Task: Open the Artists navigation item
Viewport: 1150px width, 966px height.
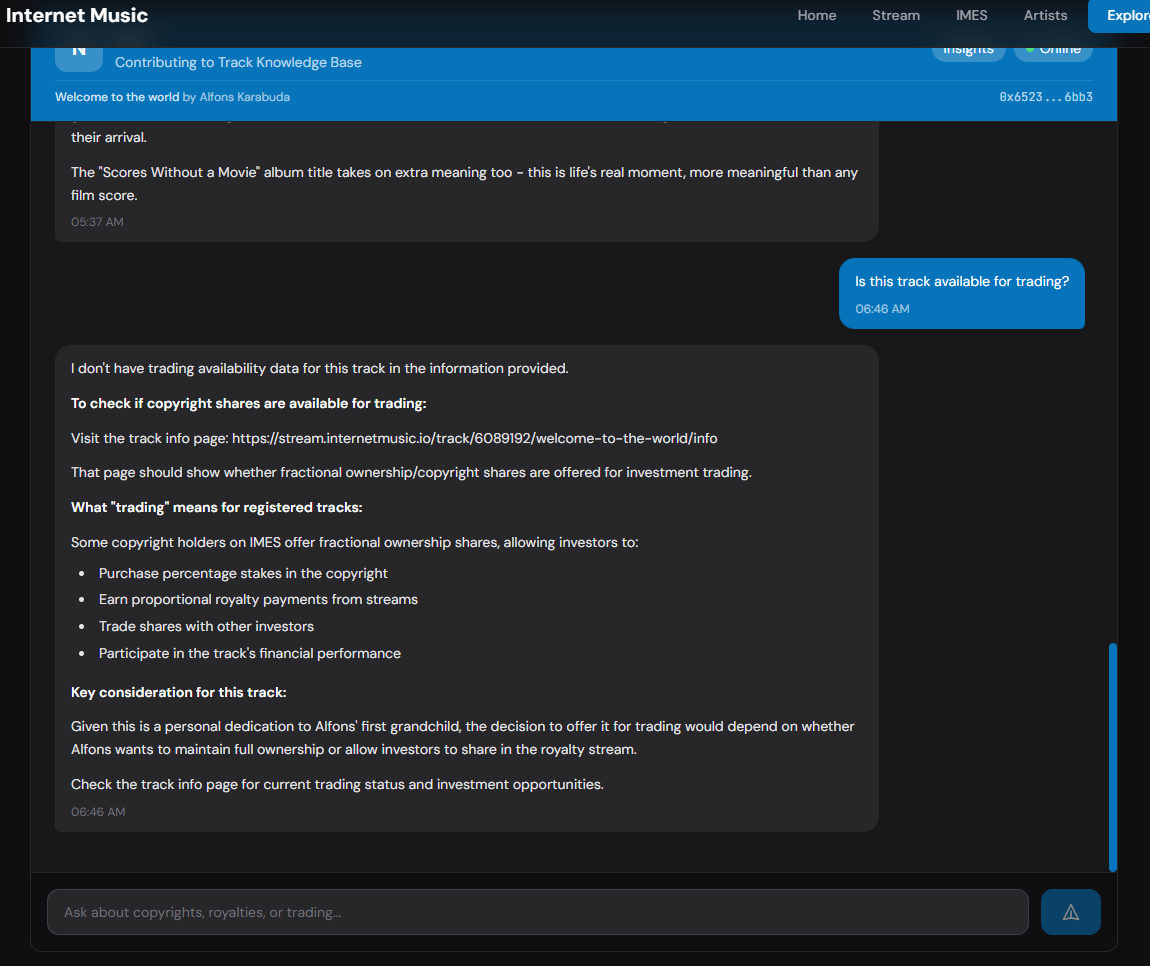Action: [x=1045, y=15]
